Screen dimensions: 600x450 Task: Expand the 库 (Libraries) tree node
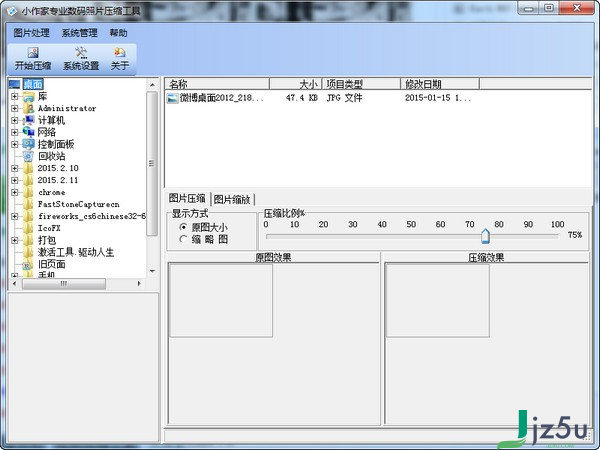pyautogui.click(x=15, y=96)
